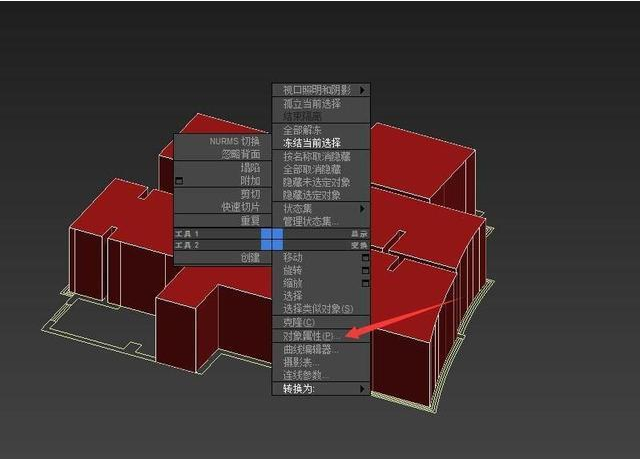
Task: Choose the 附加 command
Action: pyautogui.click(x=250, y=180)
